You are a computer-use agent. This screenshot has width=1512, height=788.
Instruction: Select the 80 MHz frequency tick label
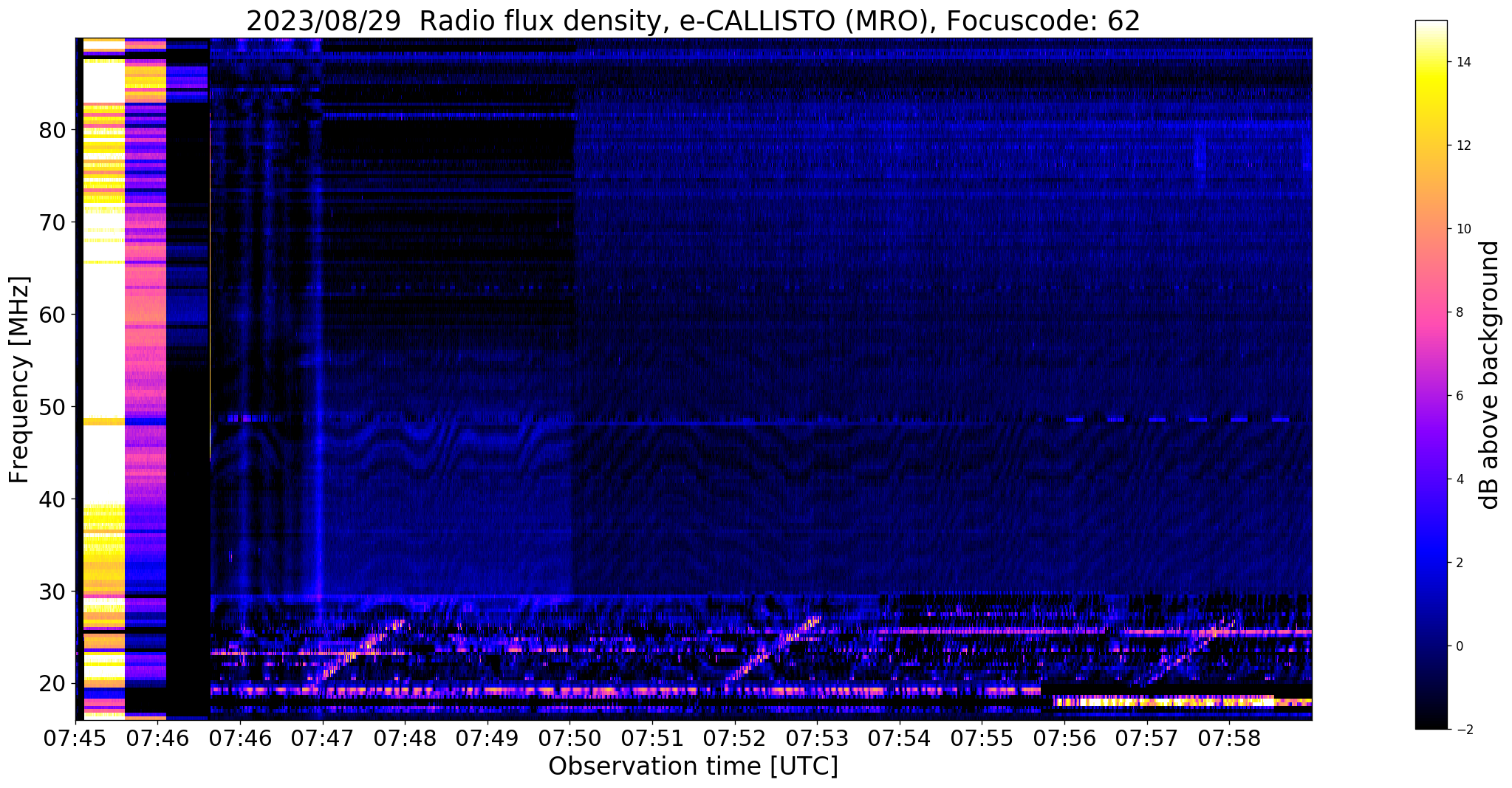pyautogui.click(x=52, y=130)
